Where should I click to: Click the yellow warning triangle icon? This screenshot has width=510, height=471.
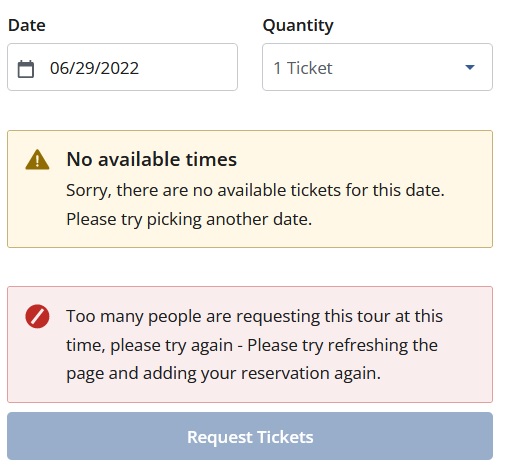[x=37, y=160]
